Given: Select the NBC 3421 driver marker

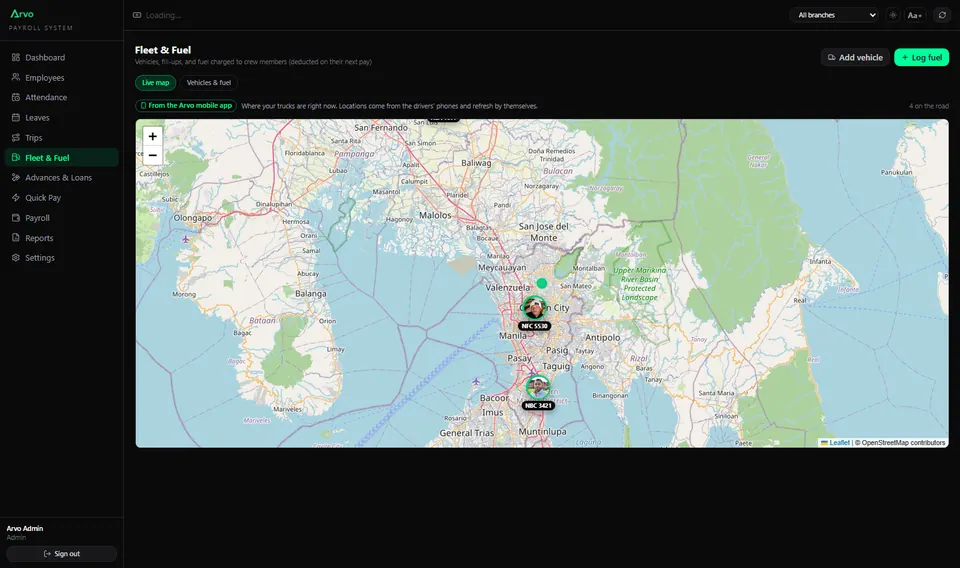Looking at the screenshot, I should click(538, 387).
